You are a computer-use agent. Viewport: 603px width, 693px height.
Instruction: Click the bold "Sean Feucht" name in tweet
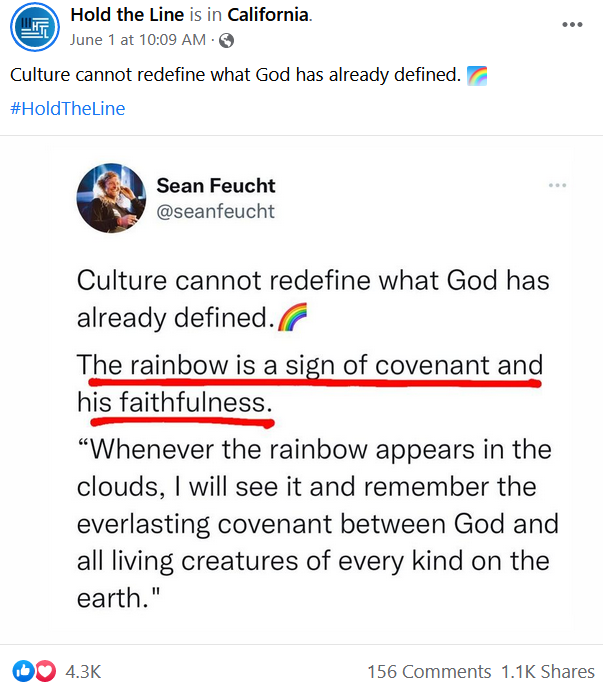(216, 185)
